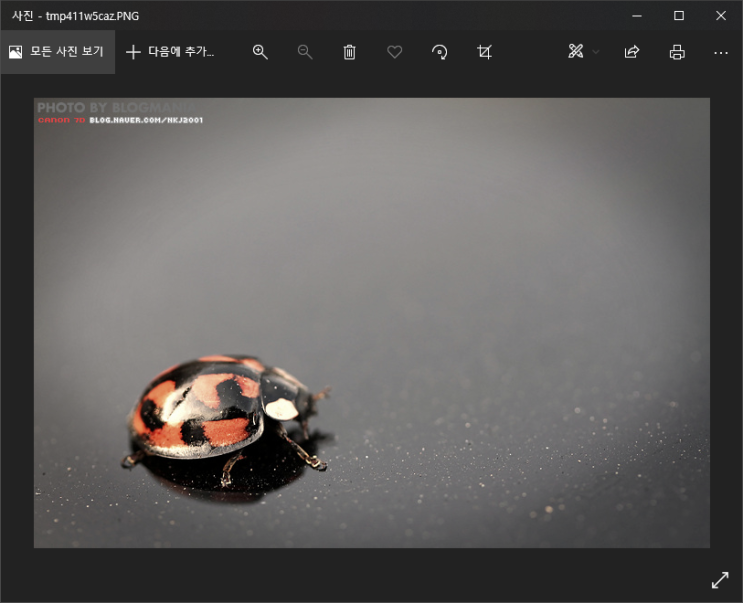Open 모든 사진 보기 (see all photos)

(57, 52)
